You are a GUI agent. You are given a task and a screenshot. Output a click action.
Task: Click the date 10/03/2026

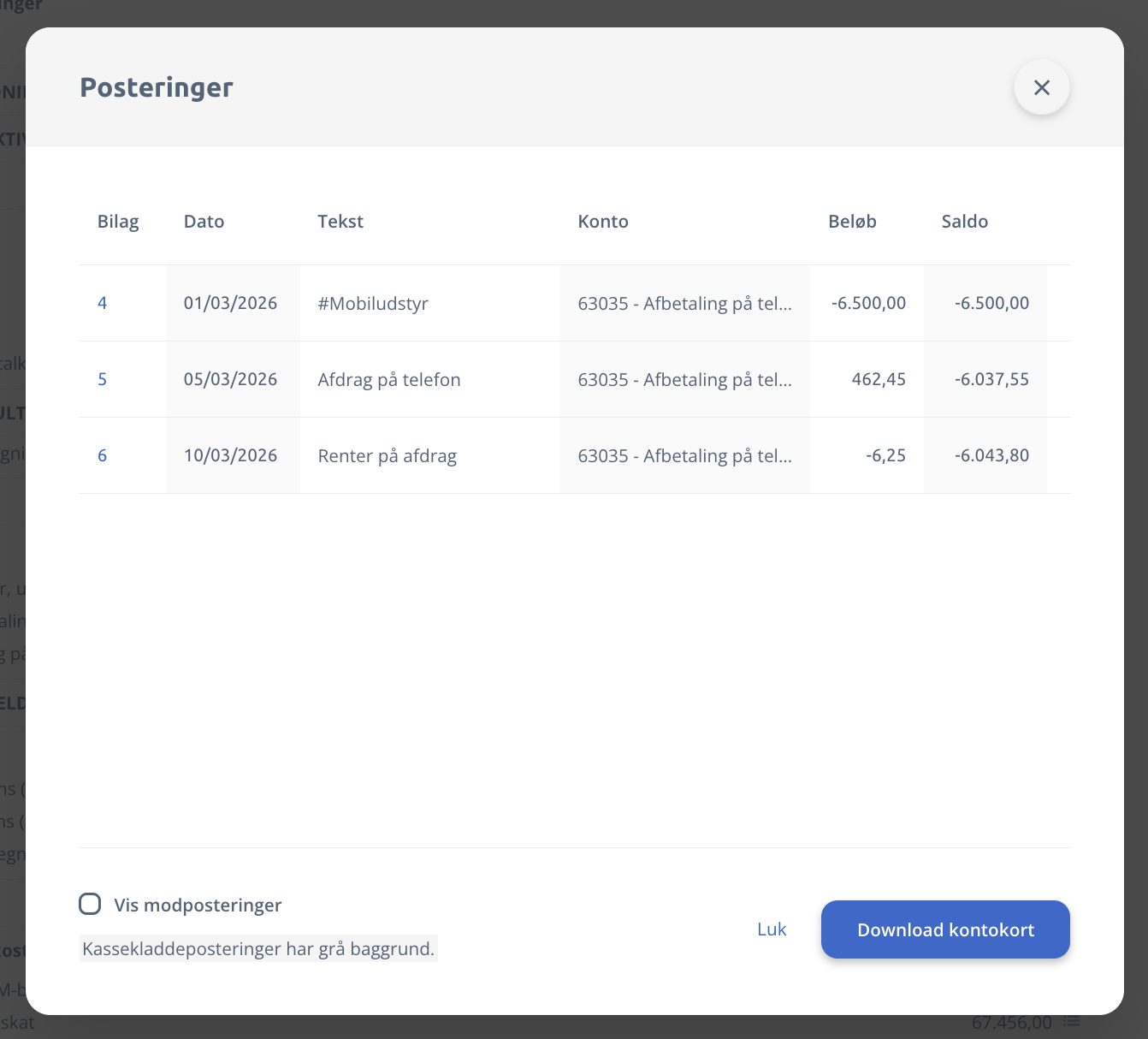tap(230, 455)
